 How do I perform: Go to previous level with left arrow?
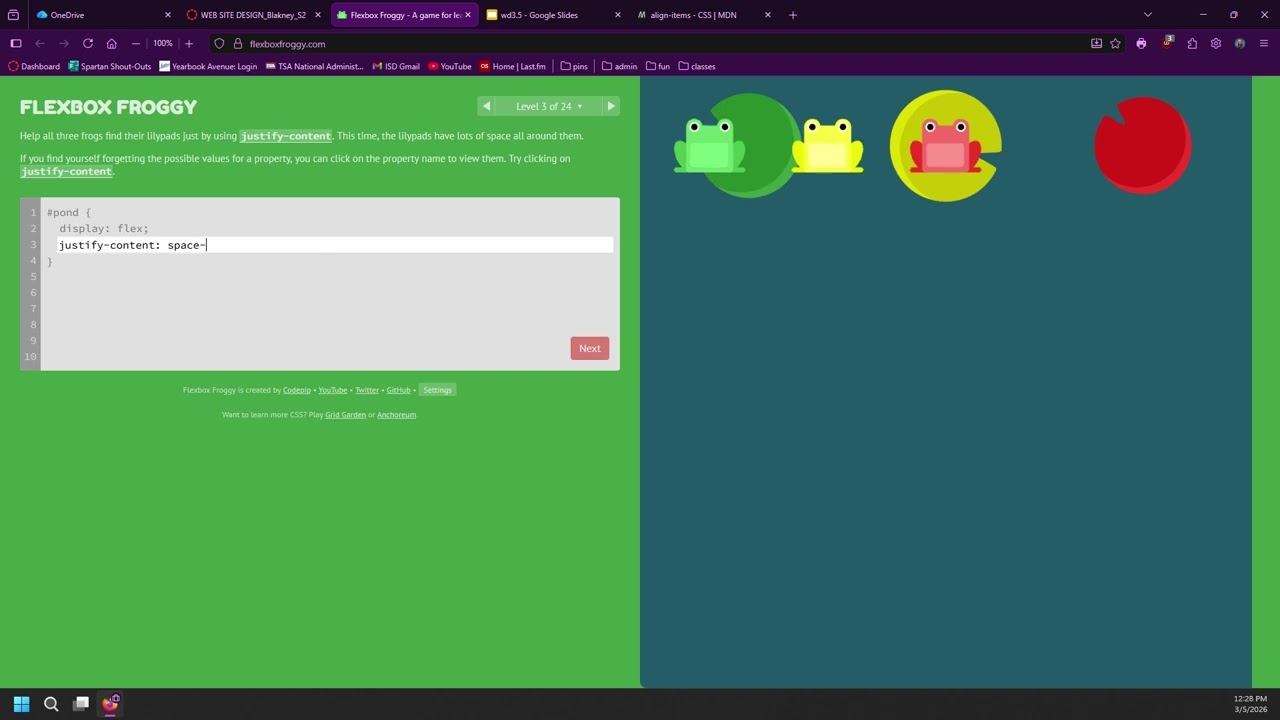pos(487,106)
